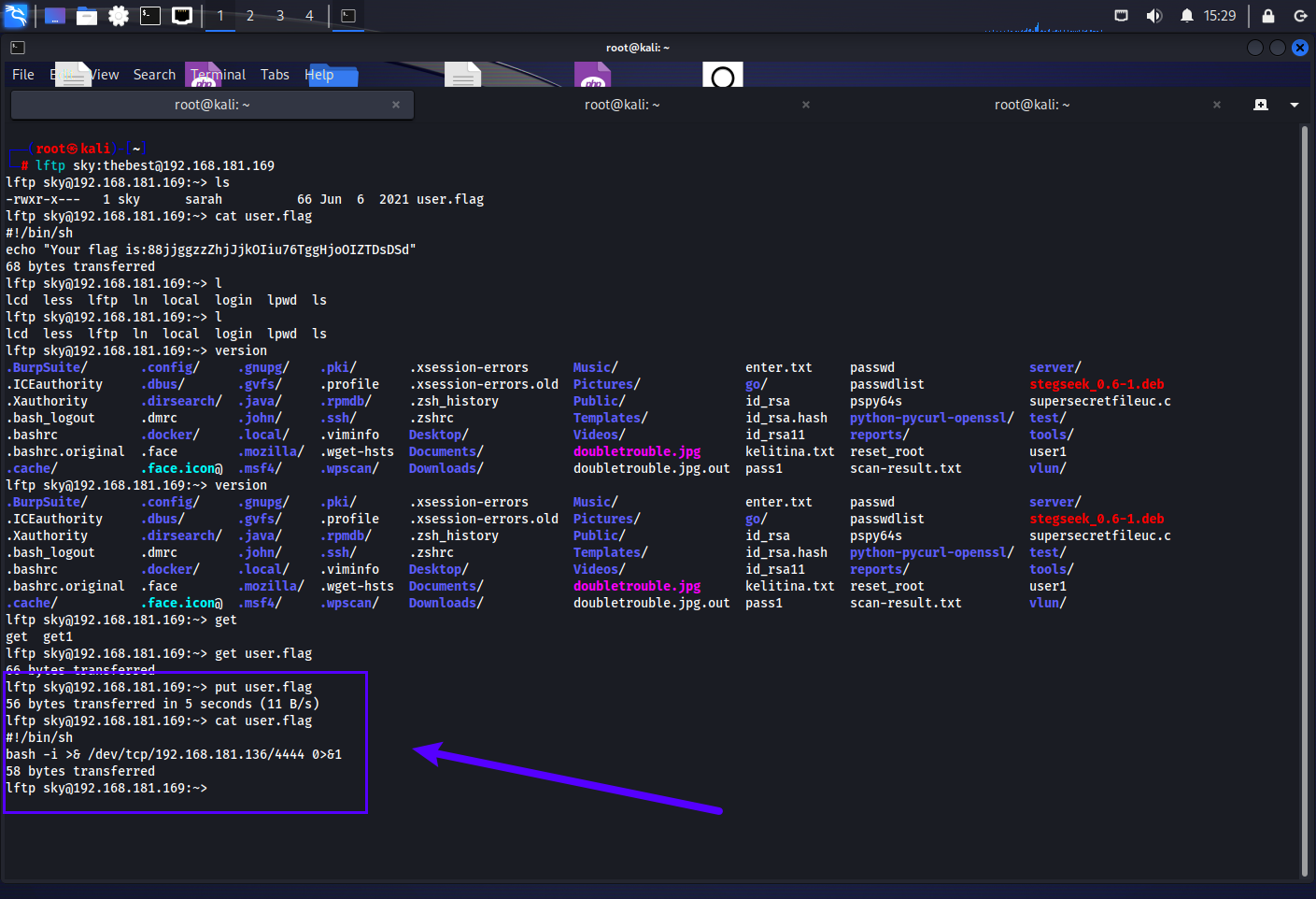Screen dimensions: 1316x899
Task: Open the Kali applications menu
Action: [x=16, y=15]
